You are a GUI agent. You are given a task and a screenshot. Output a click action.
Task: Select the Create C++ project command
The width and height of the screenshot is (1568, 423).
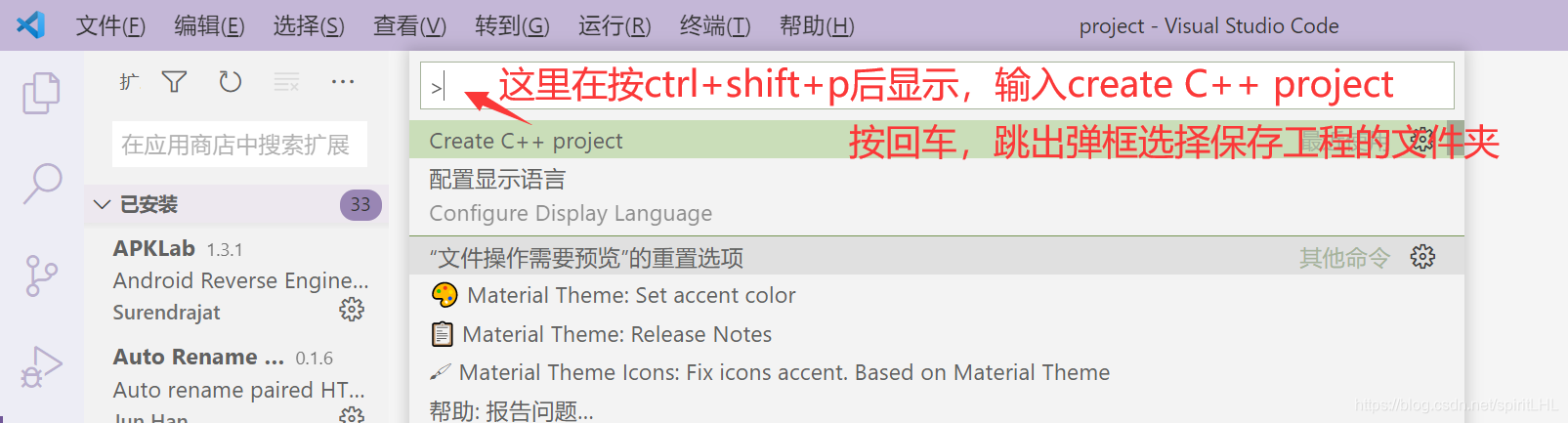coord(936,141)
